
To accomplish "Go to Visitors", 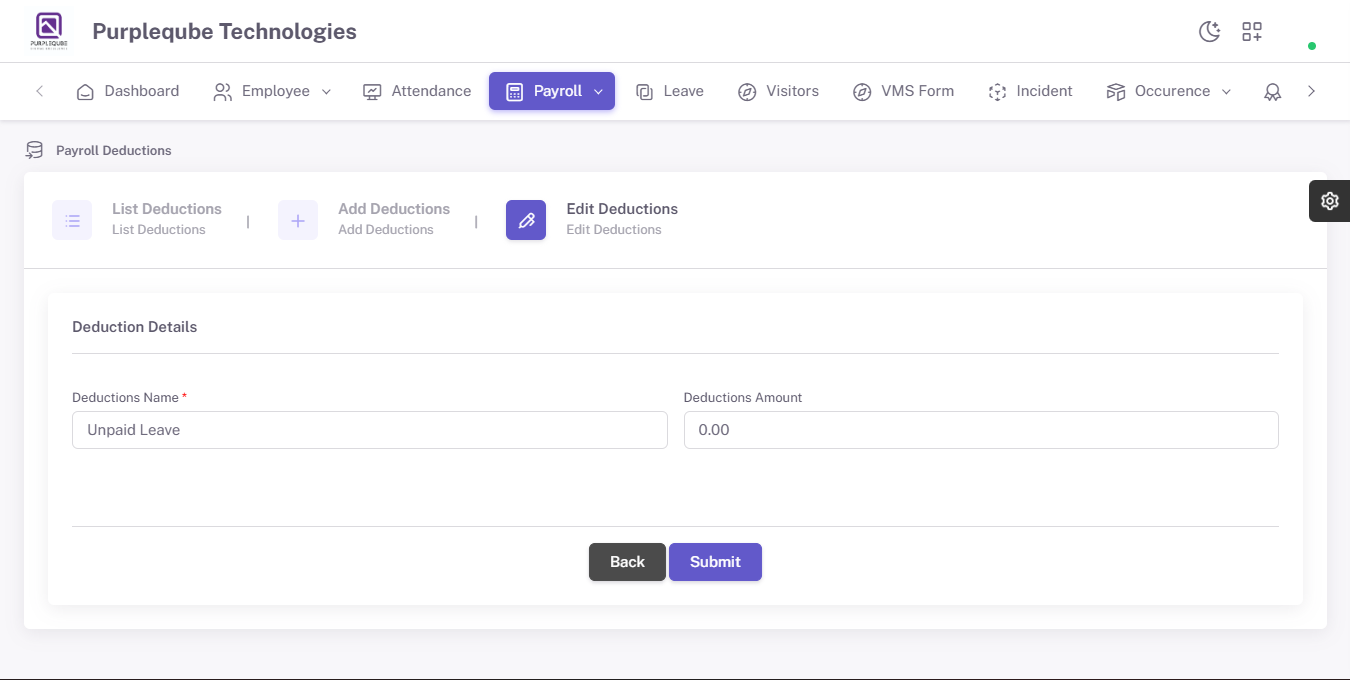I will [x=778, y=91].
